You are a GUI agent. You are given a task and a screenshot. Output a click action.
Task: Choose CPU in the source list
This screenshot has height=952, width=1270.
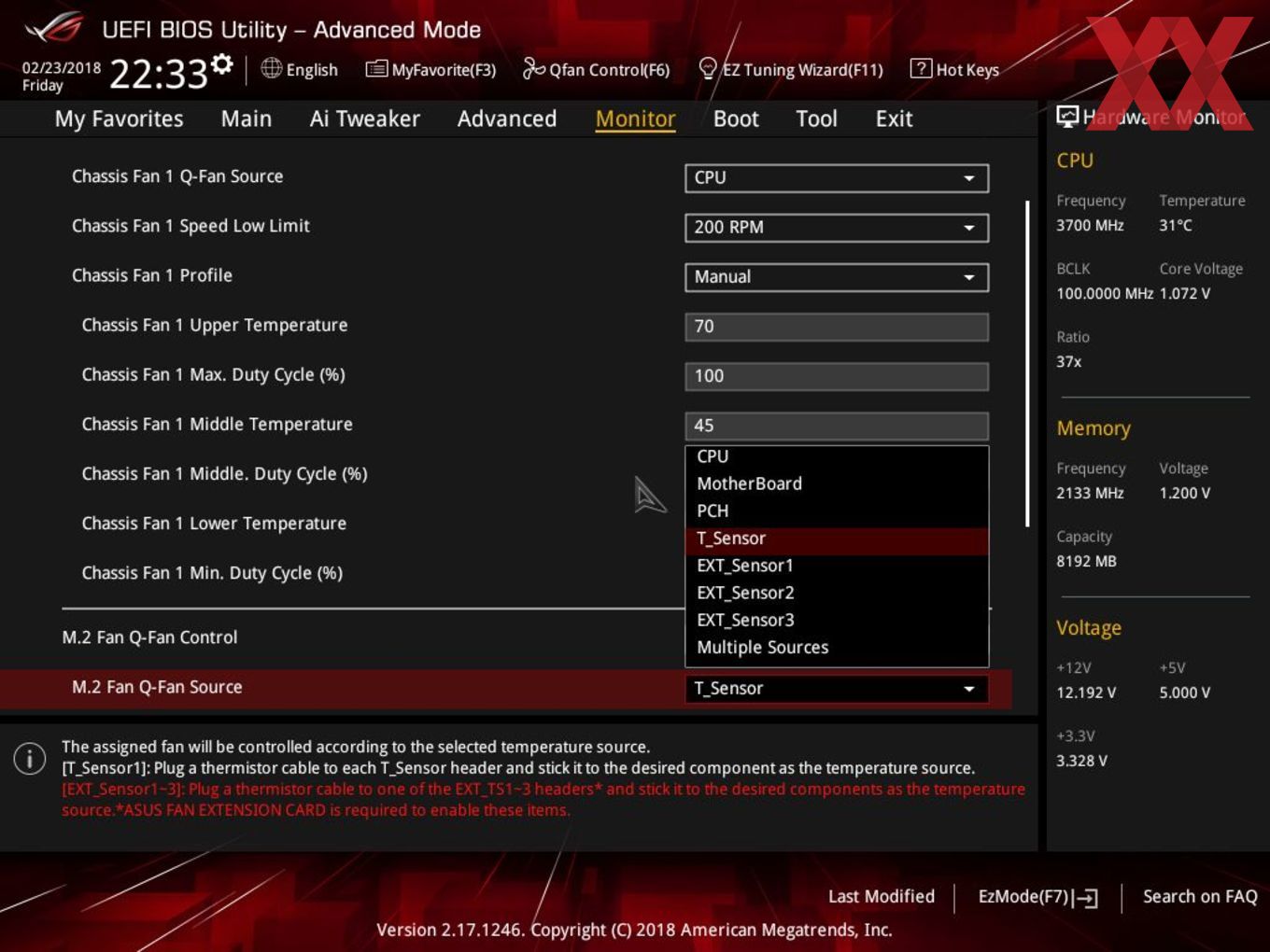coord(837,456)
